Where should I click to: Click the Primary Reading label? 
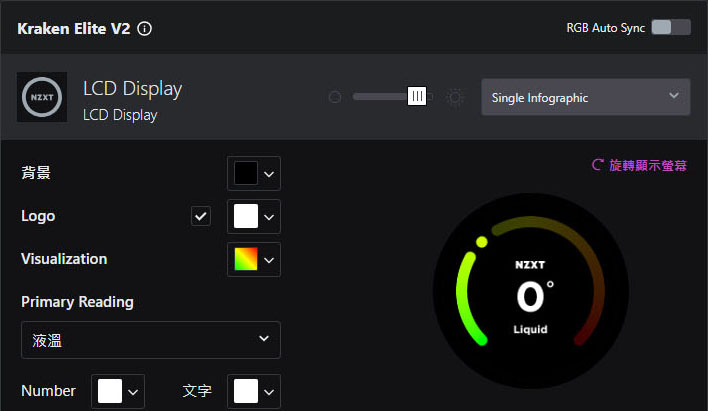[77, 302]
